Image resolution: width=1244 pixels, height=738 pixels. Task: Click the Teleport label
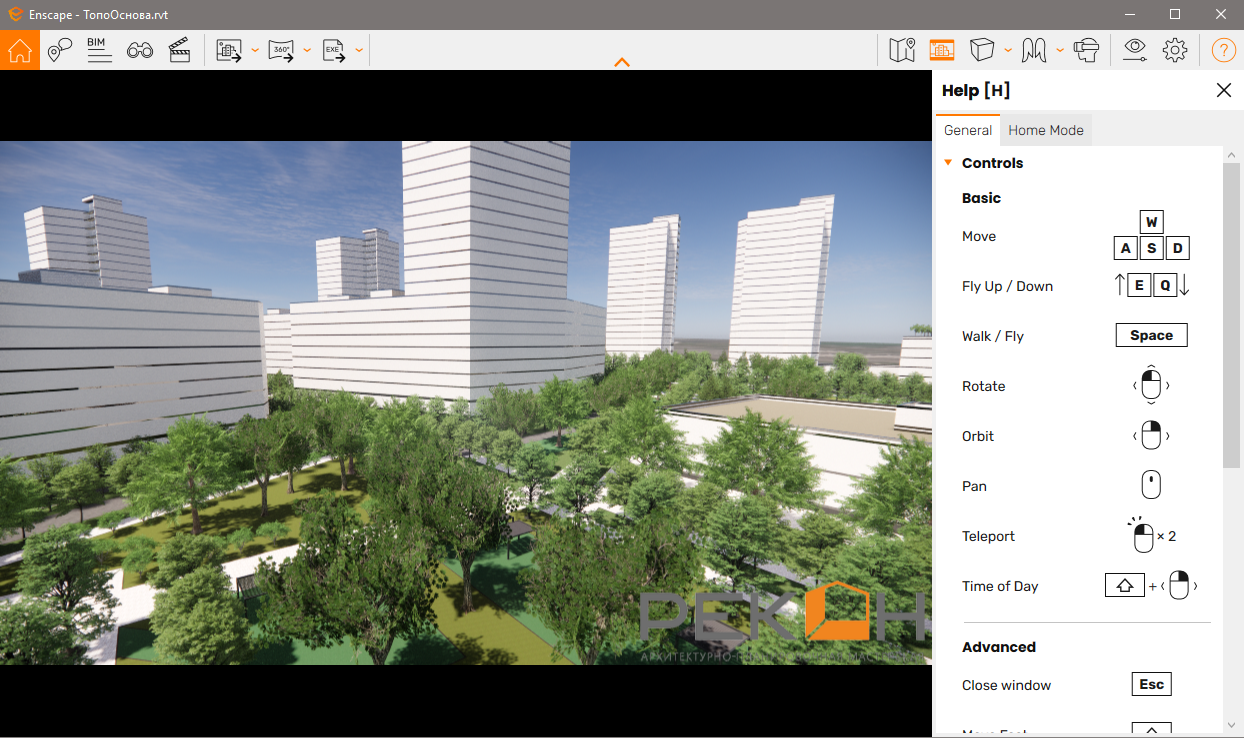point(988,536)
